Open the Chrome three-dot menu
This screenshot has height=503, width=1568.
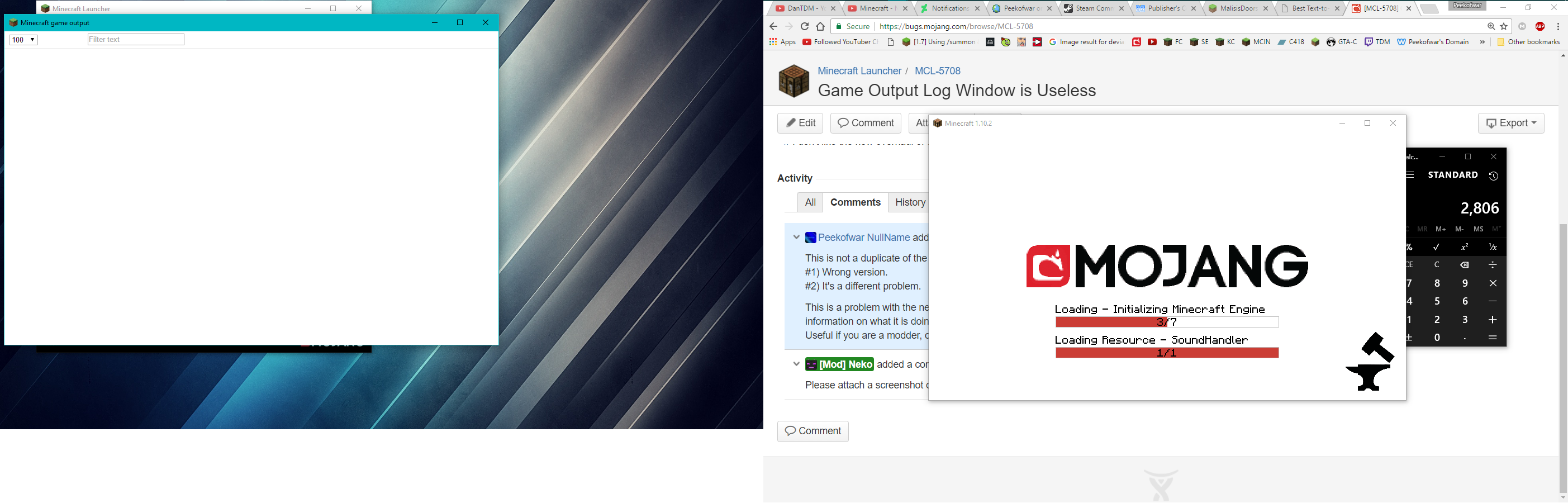[1559, 26]
